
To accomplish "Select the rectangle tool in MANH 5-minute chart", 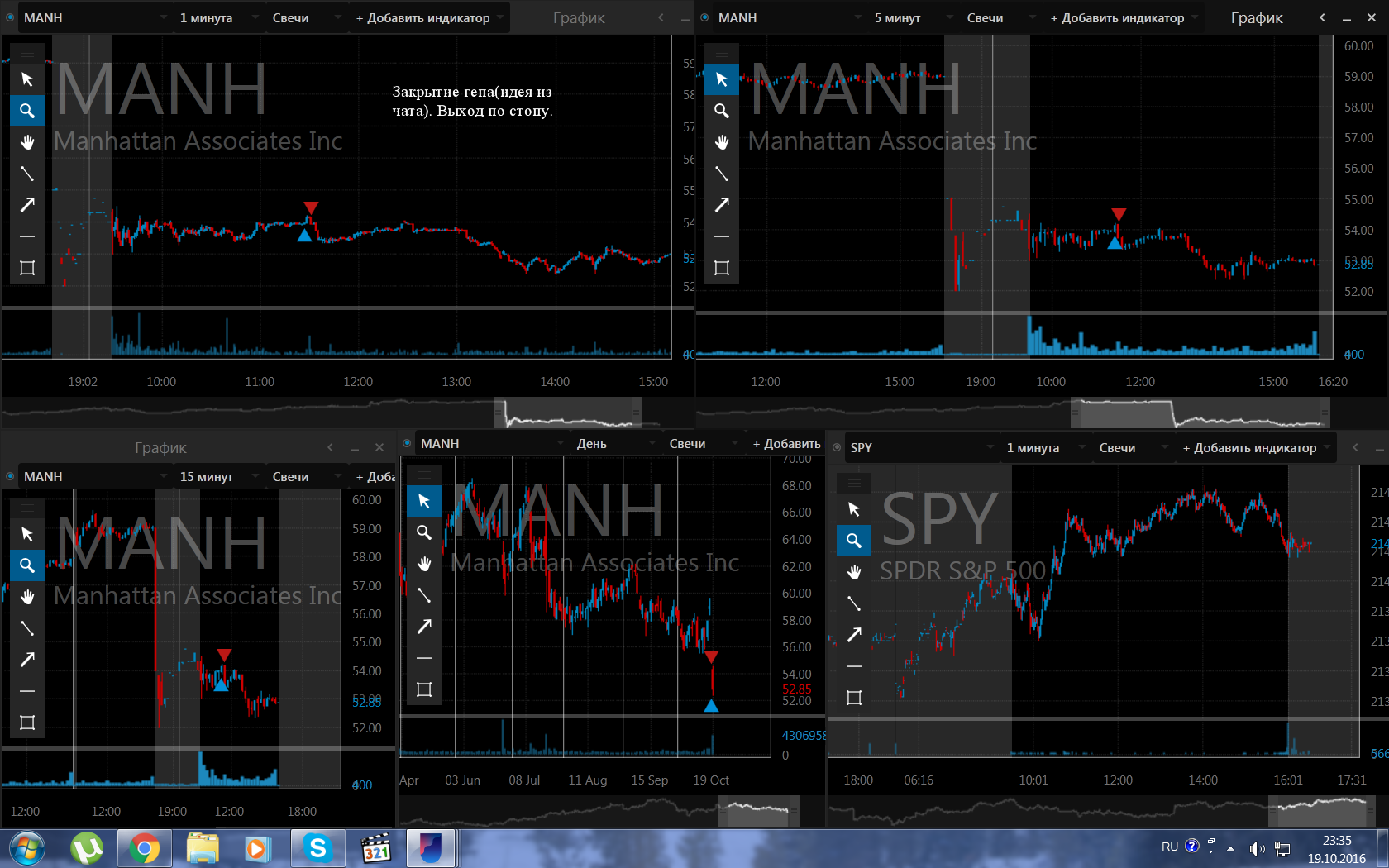I will [722, 268].
